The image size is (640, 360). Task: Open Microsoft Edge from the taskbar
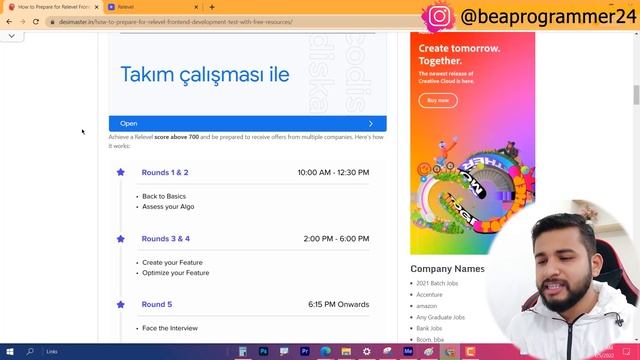325,351
